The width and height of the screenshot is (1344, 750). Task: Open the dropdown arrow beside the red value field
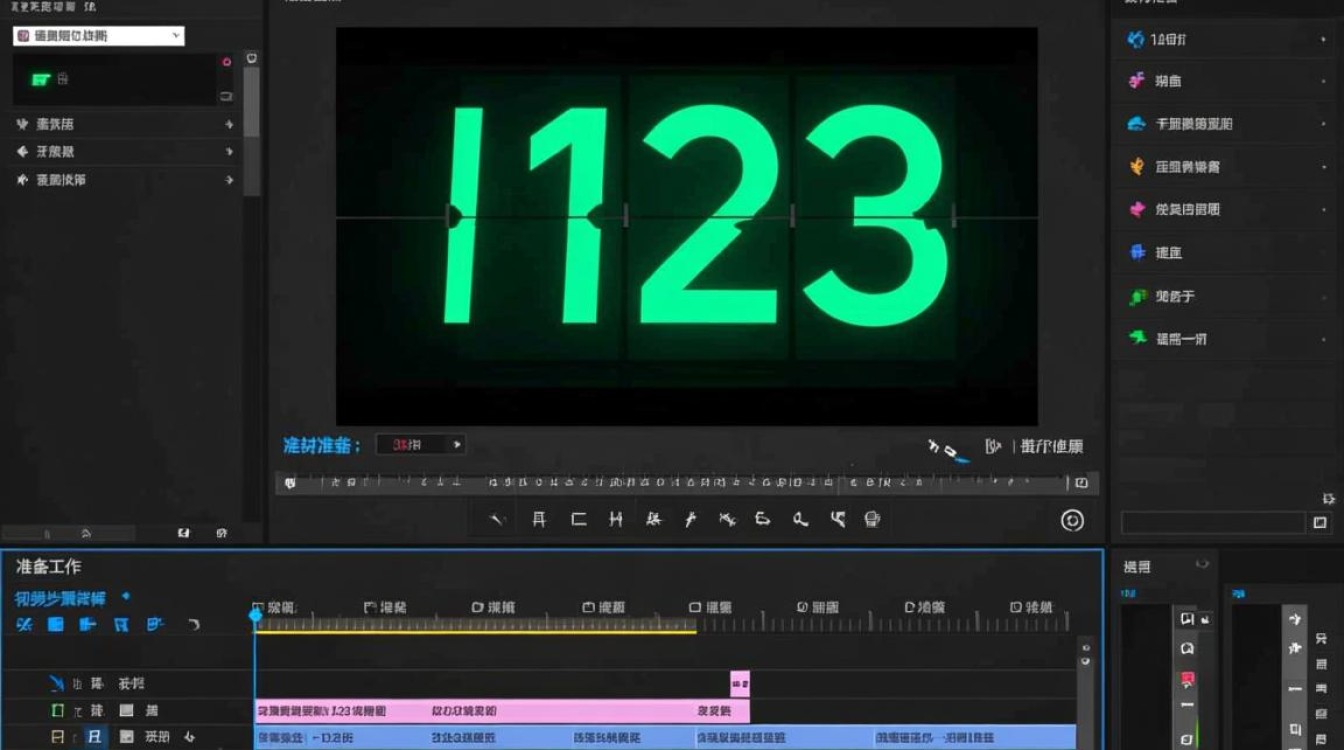click(457, 445)
